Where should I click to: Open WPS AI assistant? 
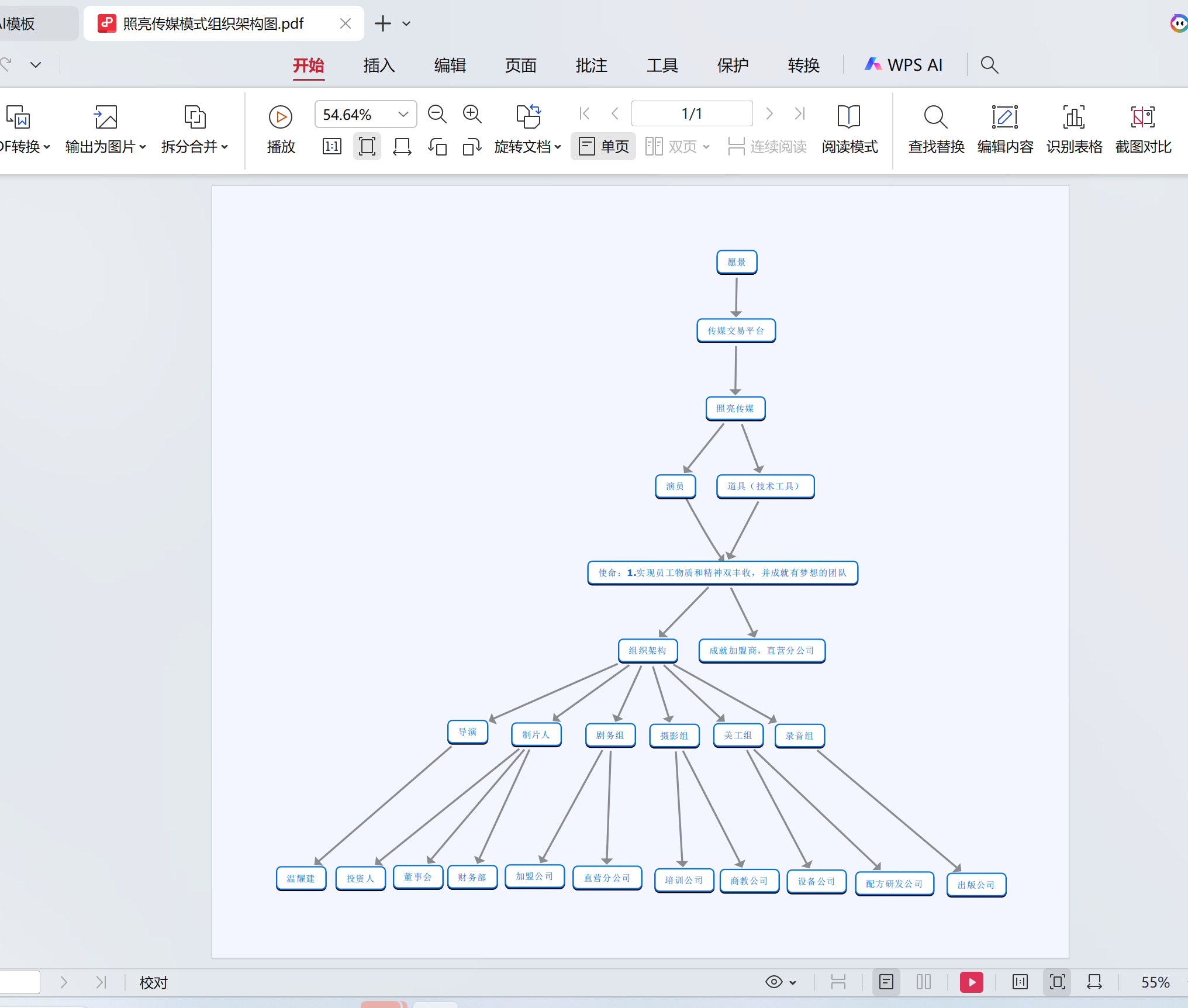[x=904, y=65]
